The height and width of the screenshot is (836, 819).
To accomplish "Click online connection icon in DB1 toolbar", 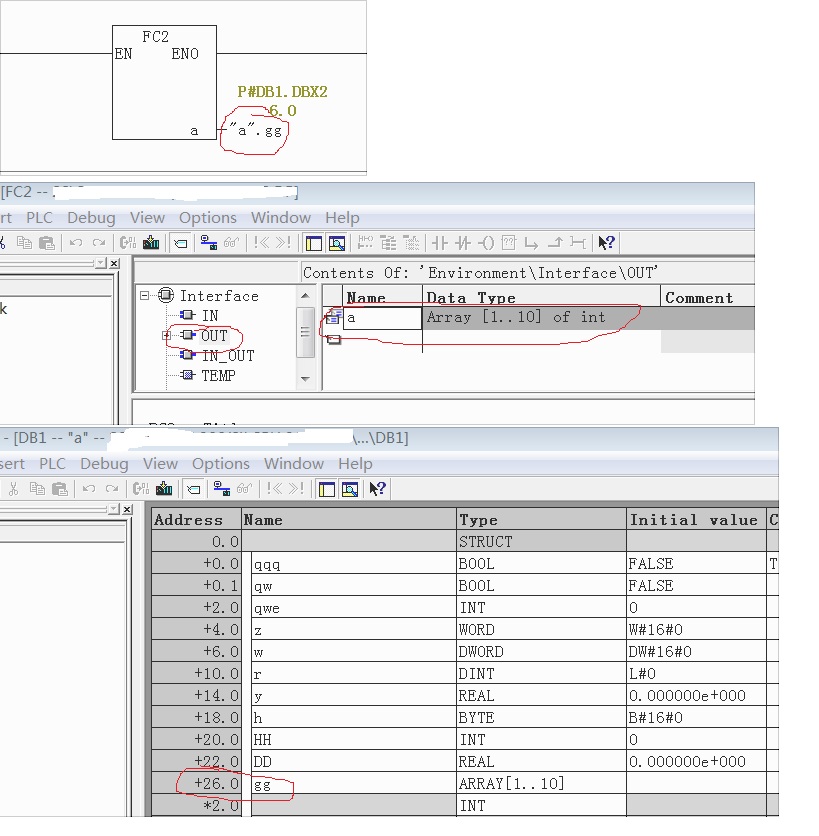I will (221, 489).
